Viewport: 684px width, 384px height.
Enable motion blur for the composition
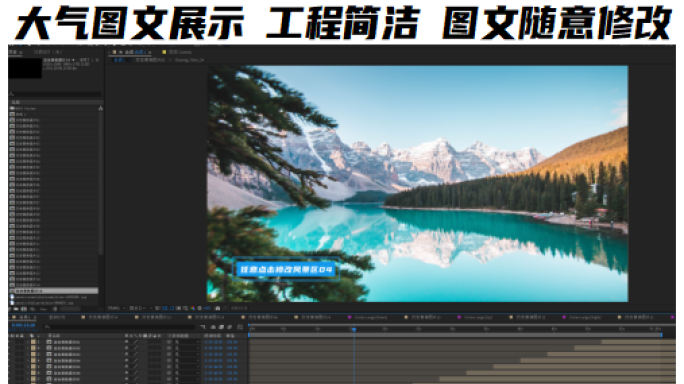(x=229, y=327)
